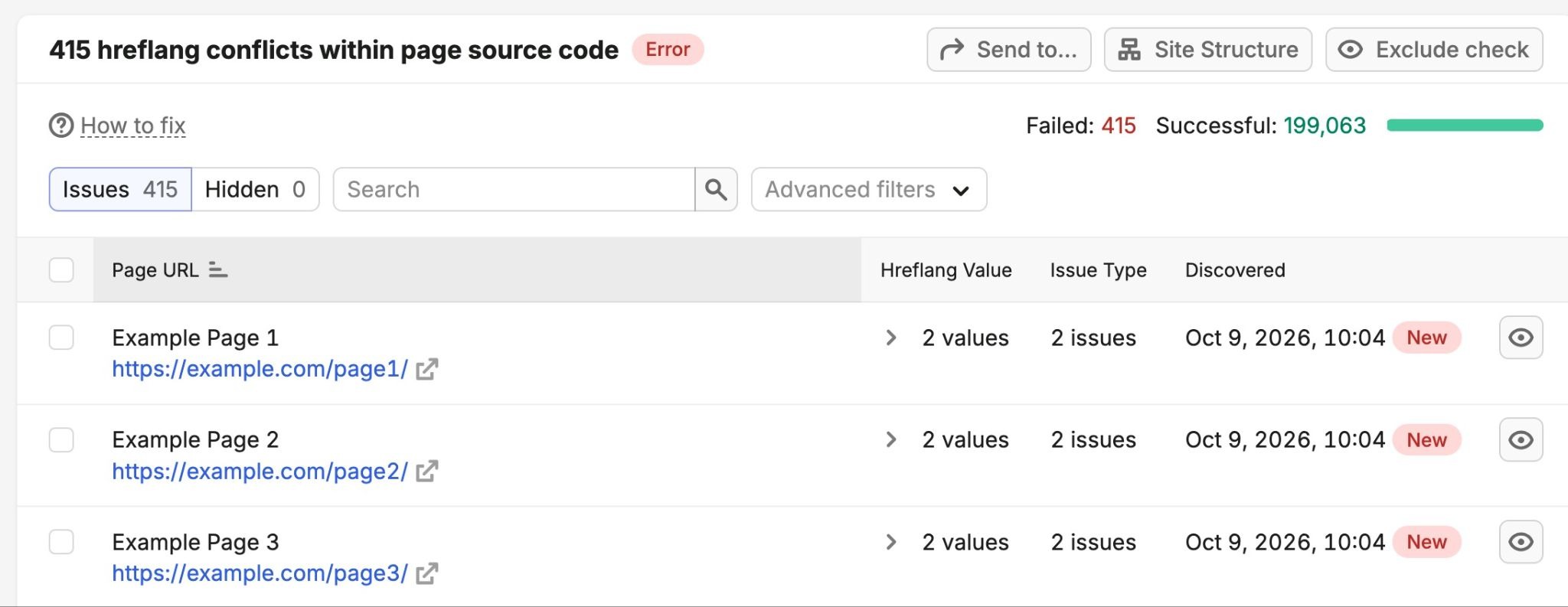Hide Example Page 1 issue with eye button
The width and height of the screenshot is (1568, 607).
[x=1521, y=338]
